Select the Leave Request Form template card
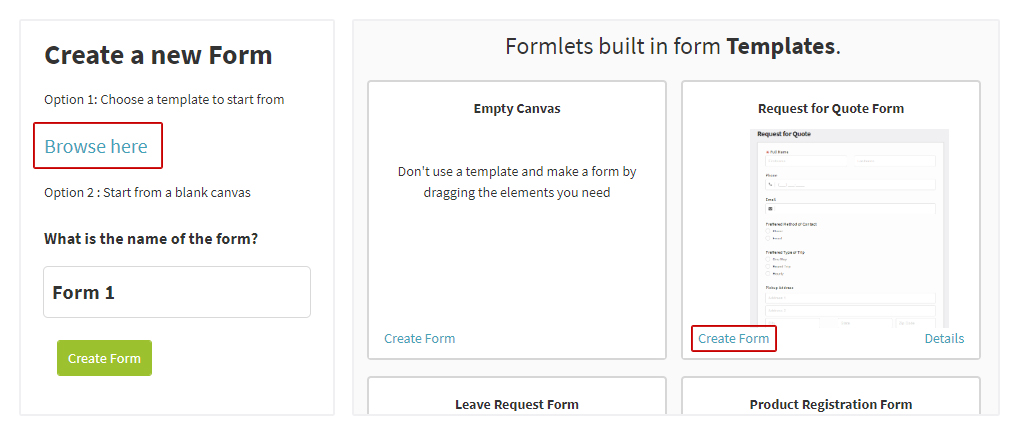Screen dimensions: 1020x438 coord(517,396)
